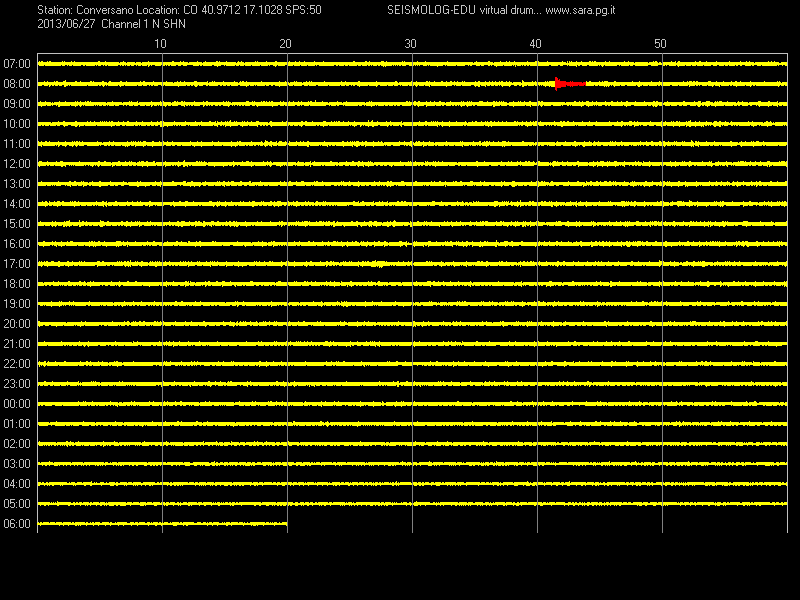
Task: Click the www.sara.pg.it web address
Action: point(580,10)
